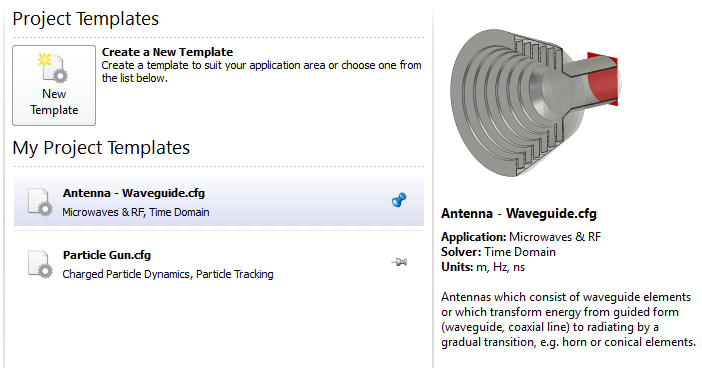Click the Units: m, Hz, ns line

(x=483, y=267)
